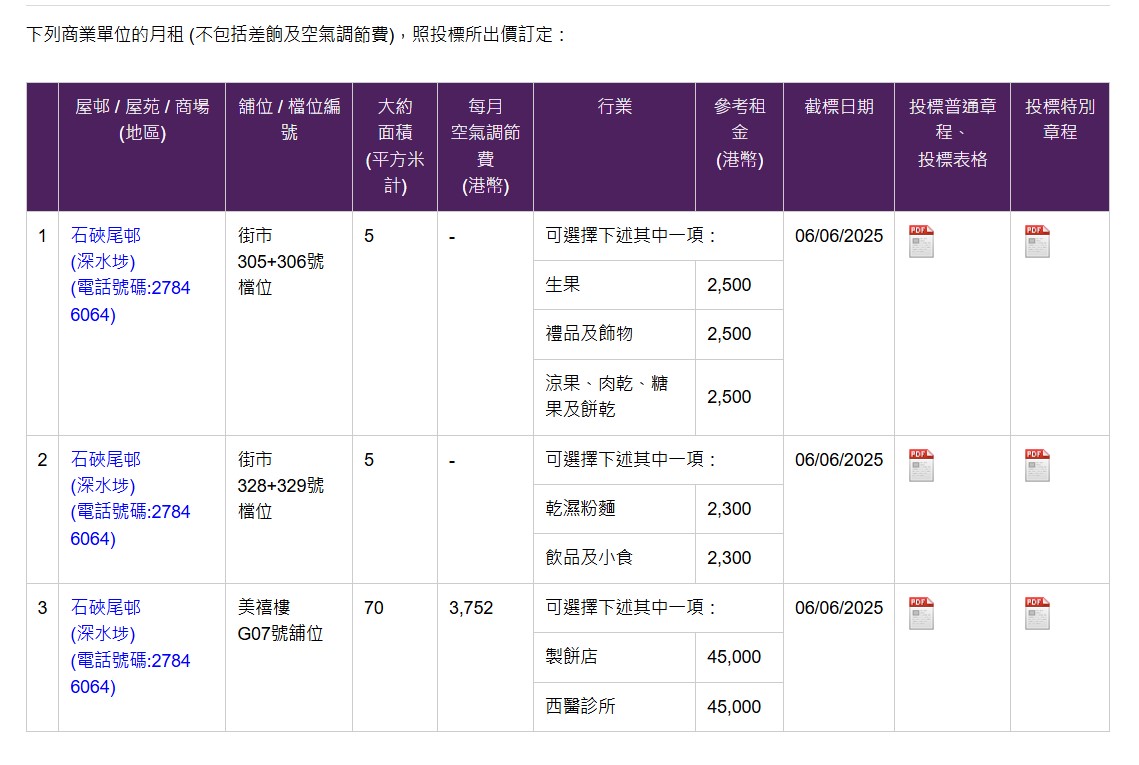Click the 參考租金 column header

pyautogui.click(x=739, y=147)
